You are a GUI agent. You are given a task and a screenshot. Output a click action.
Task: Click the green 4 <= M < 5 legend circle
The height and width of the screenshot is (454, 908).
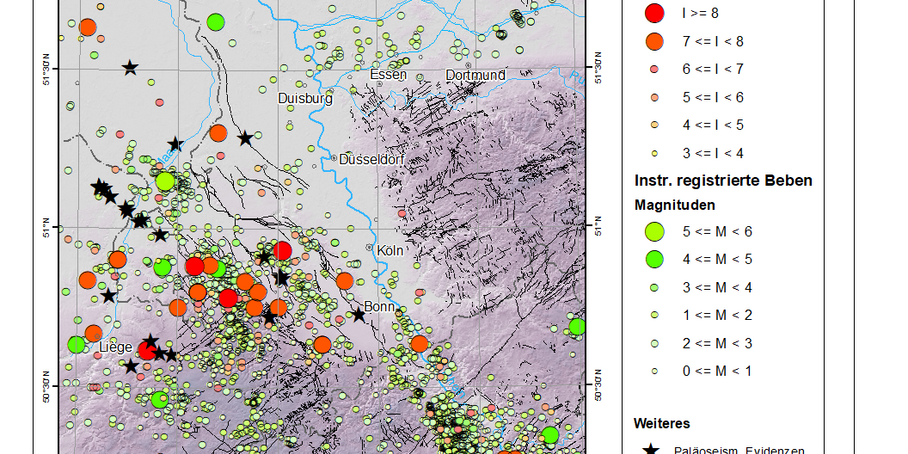coord(654,260)
